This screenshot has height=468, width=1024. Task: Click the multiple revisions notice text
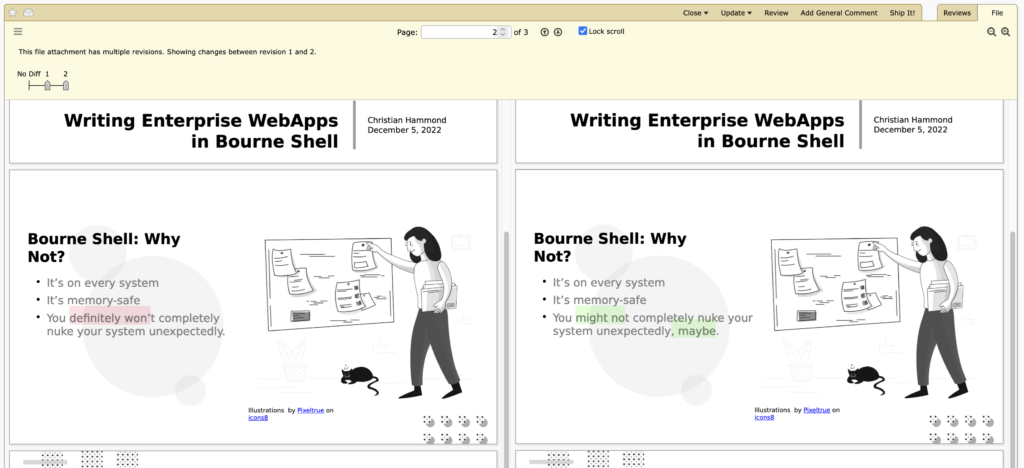point(167,52)
